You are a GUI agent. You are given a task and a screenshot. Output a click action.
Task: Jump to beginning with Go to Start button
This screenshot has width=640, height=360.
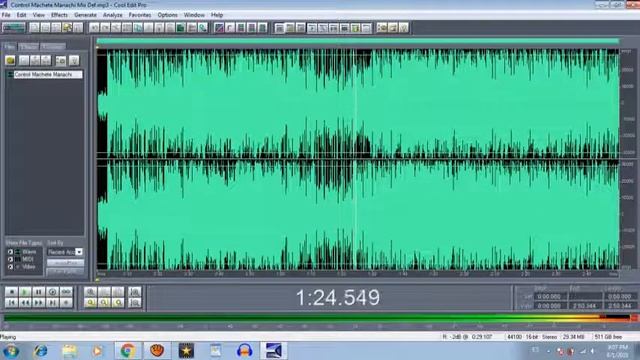[x=11, y=303]
